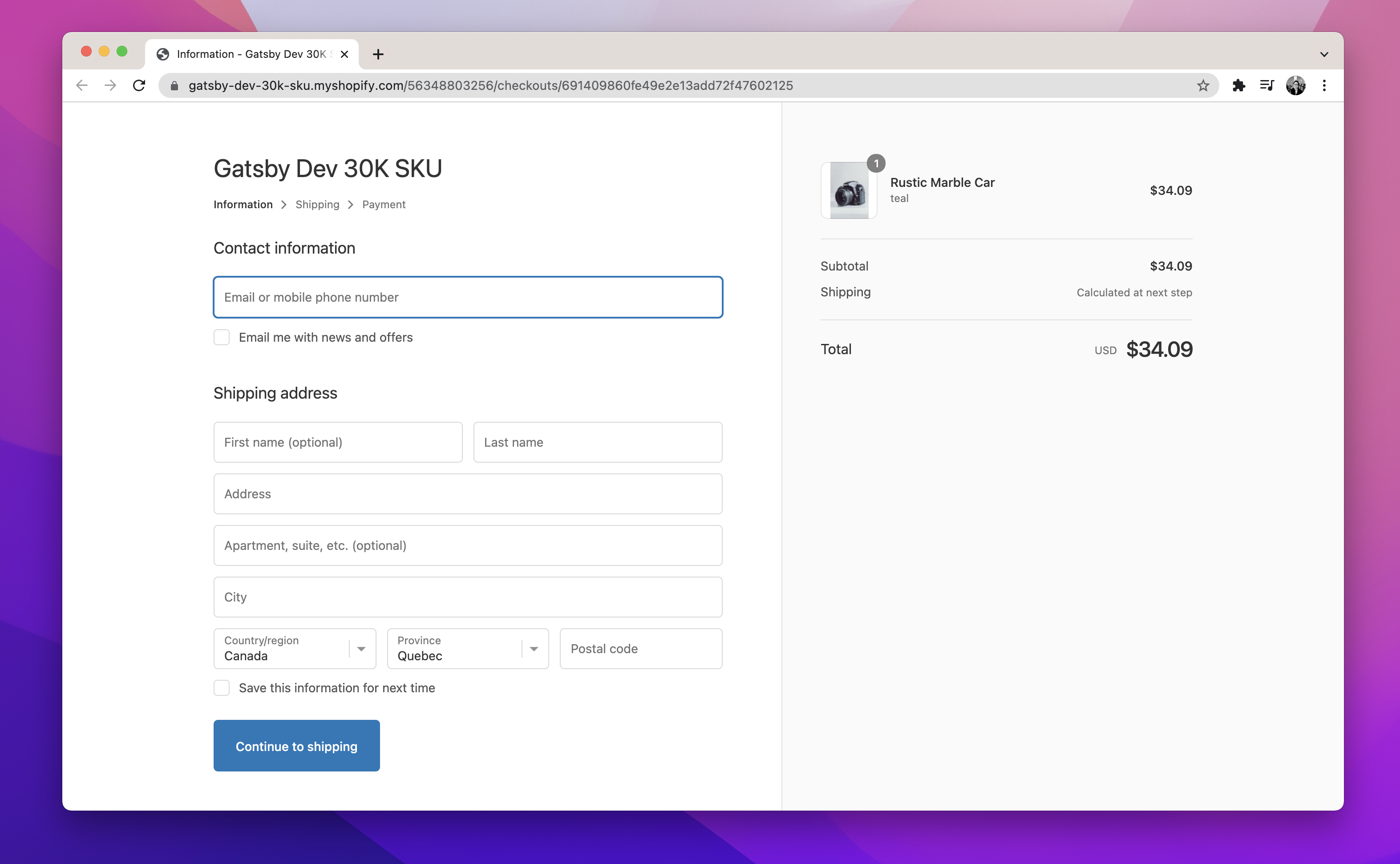The width and height of the screenshot is (1400, 864).
Task: Check 'Save this information for next time'
Action: pos(222,687)
